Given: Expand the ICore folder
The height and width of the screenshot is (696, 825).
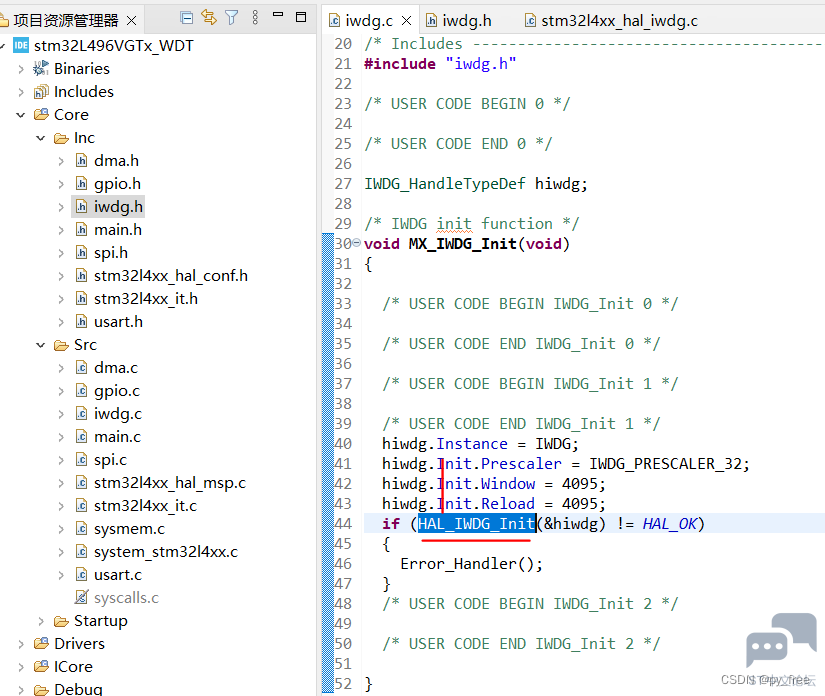Looking at the screenshot, I should click(x=21, y=667).
